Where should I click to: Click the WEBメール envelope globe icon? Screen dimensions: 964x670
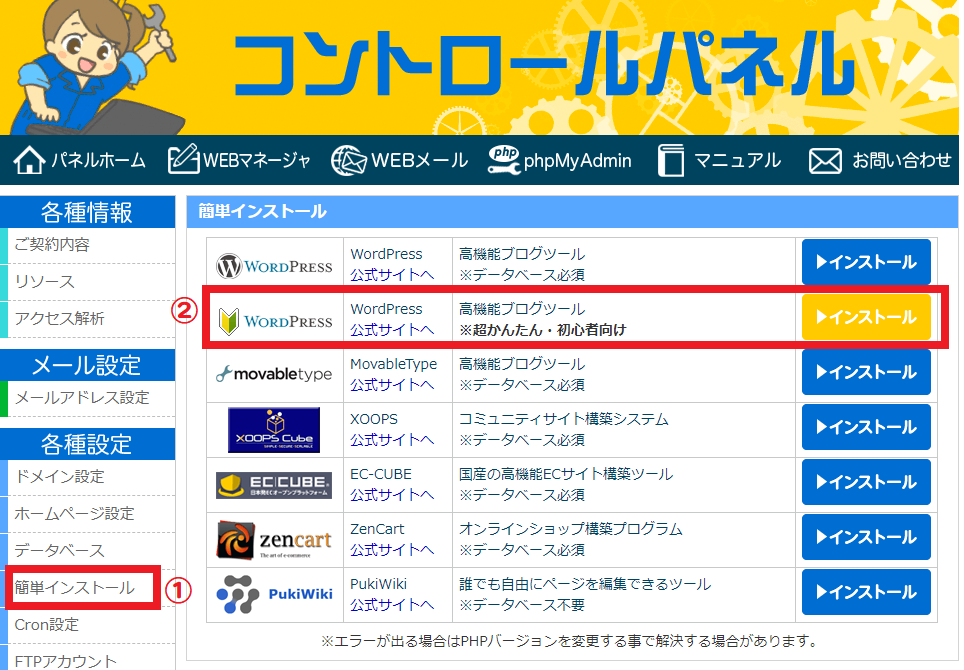pos(349,160)
